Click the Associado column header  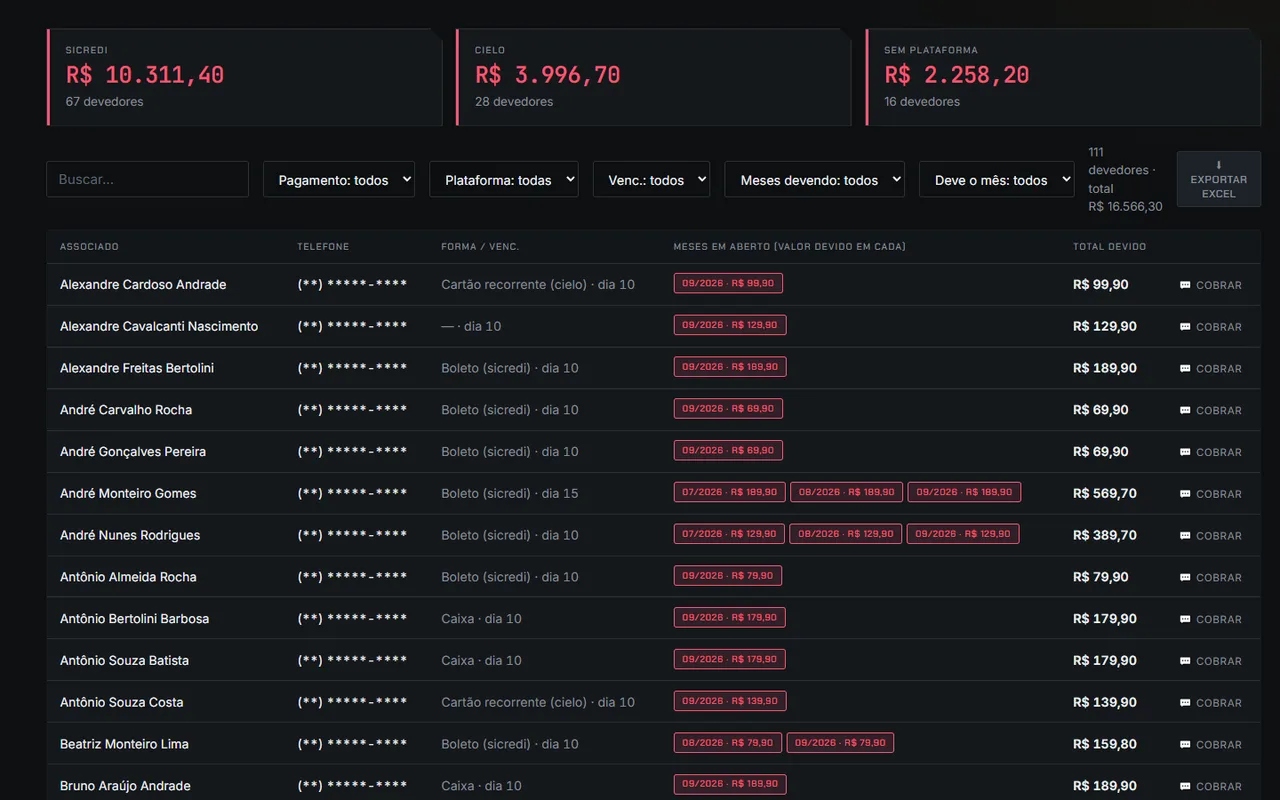pos(89,247)
